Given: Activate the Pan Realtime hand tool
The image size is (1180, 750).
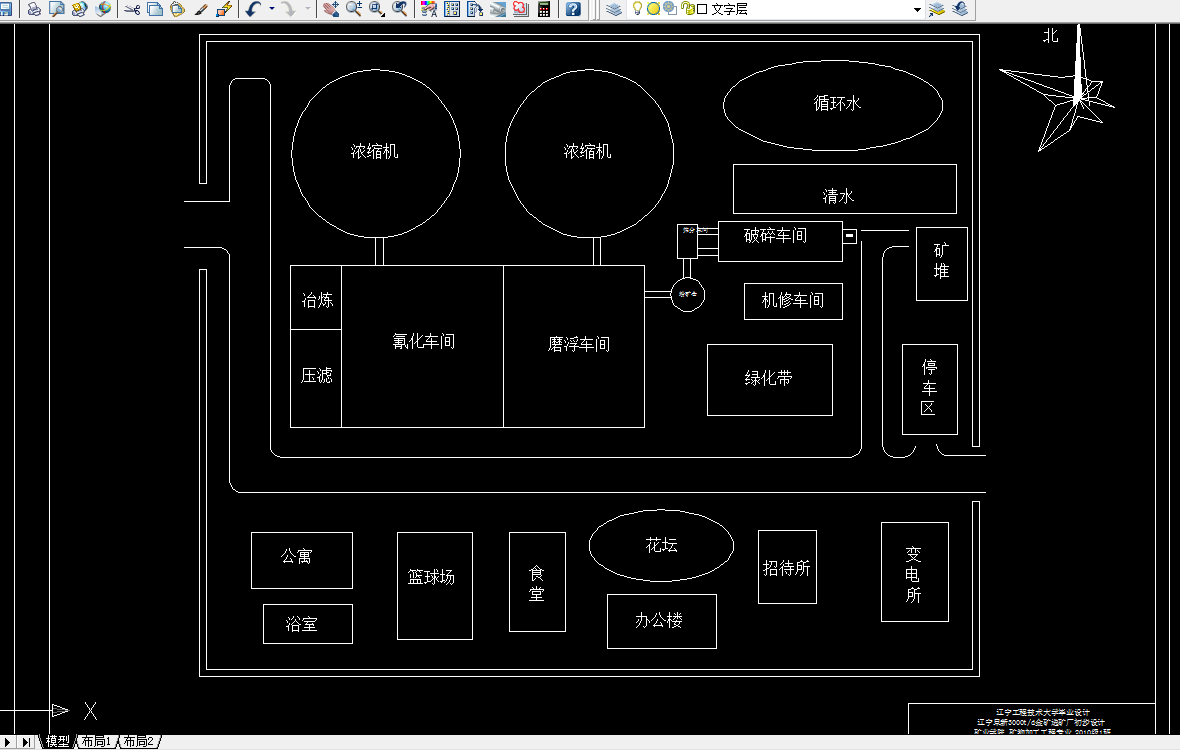Looking at the screenshot, I should click(x=331, y=10).
